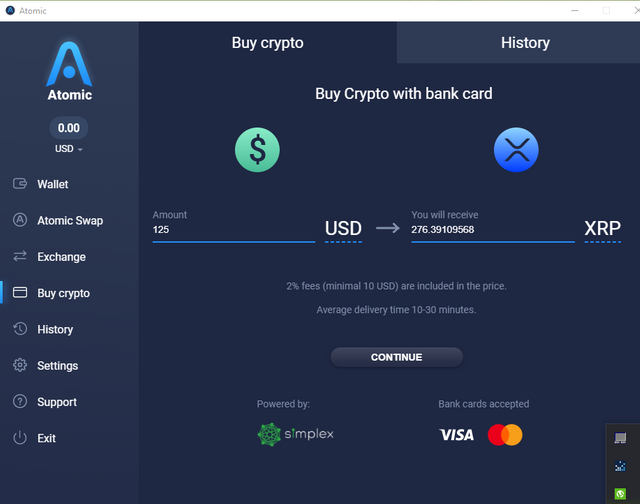Switch to the Buy crypto top tab
640x504 pixels.
[268, 43]
